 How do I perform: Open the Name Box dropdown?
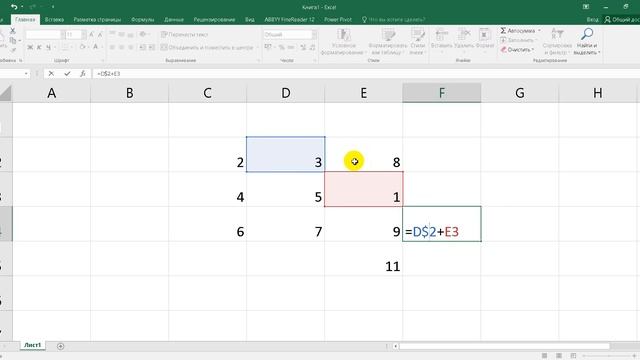point(26,73)
